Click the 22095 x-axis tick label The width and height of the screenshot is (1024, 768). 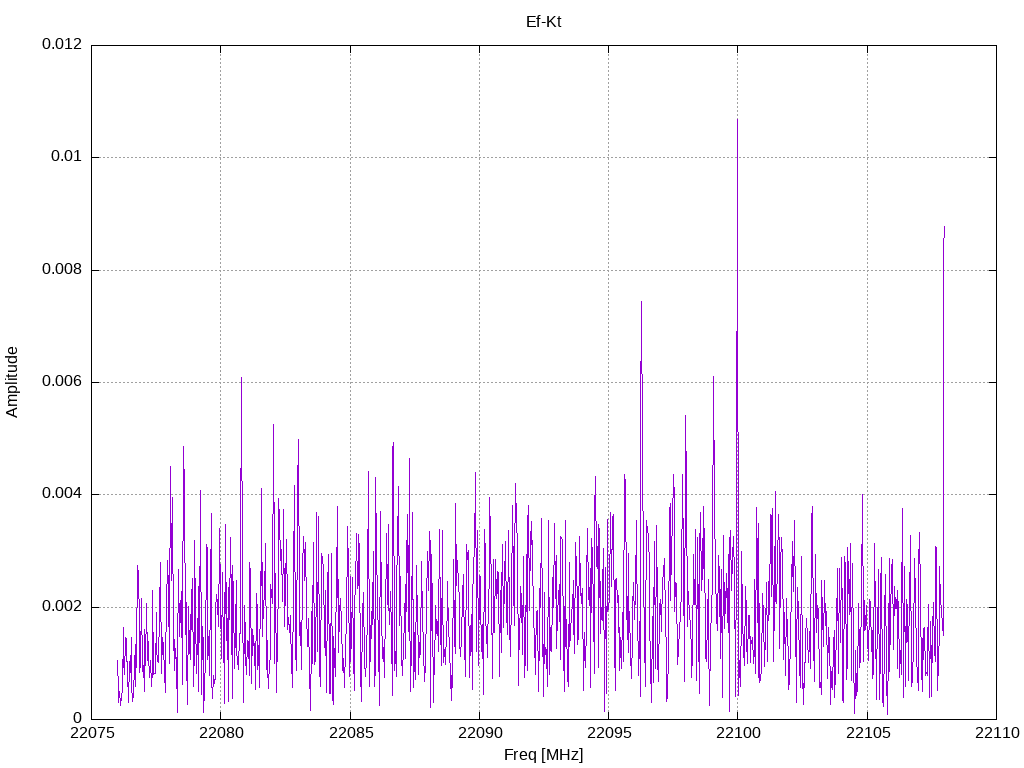[609, 733]
